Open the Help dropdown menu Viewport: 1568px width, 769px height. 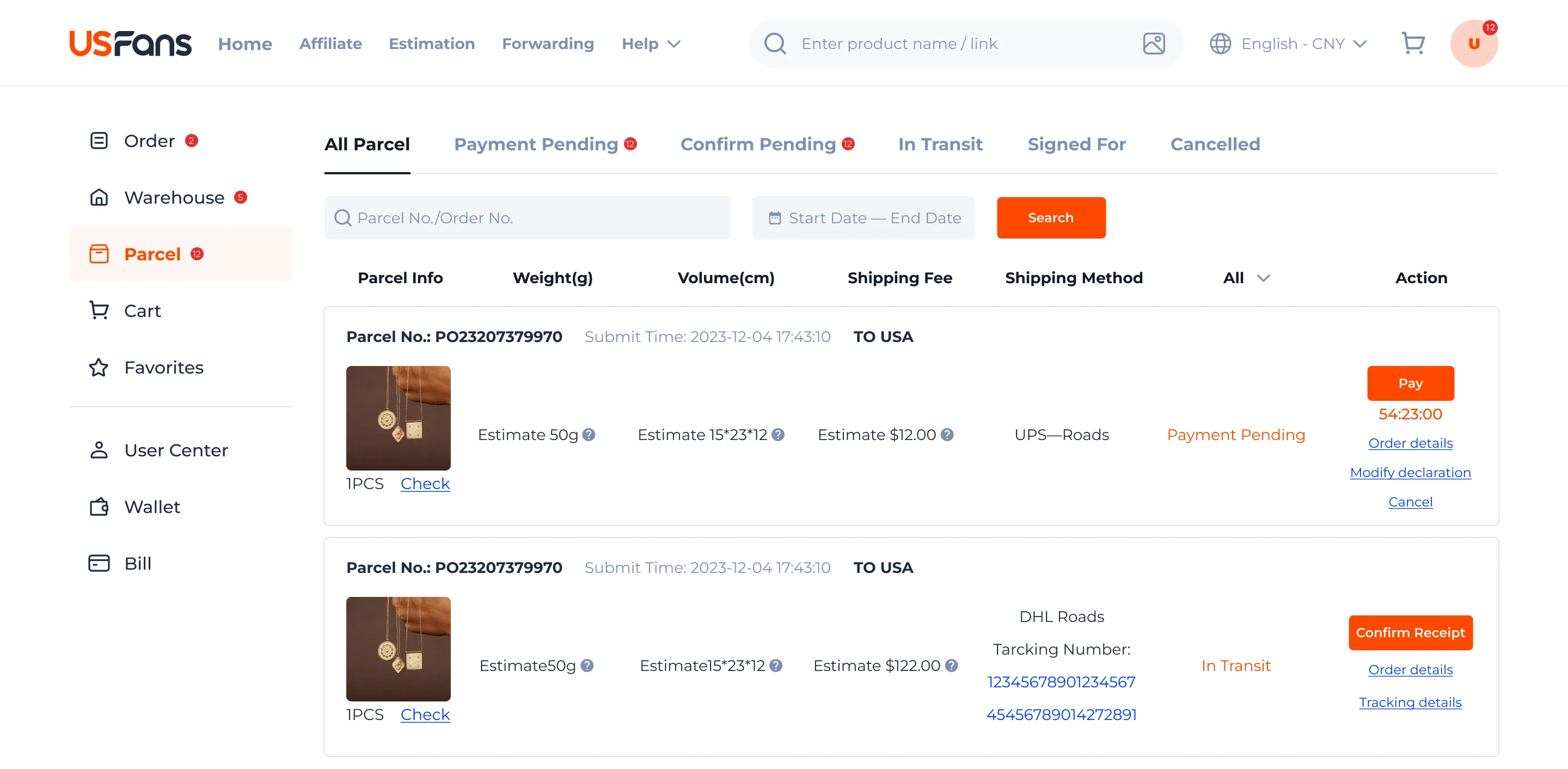pyautogui.click(x=650, y=43)
